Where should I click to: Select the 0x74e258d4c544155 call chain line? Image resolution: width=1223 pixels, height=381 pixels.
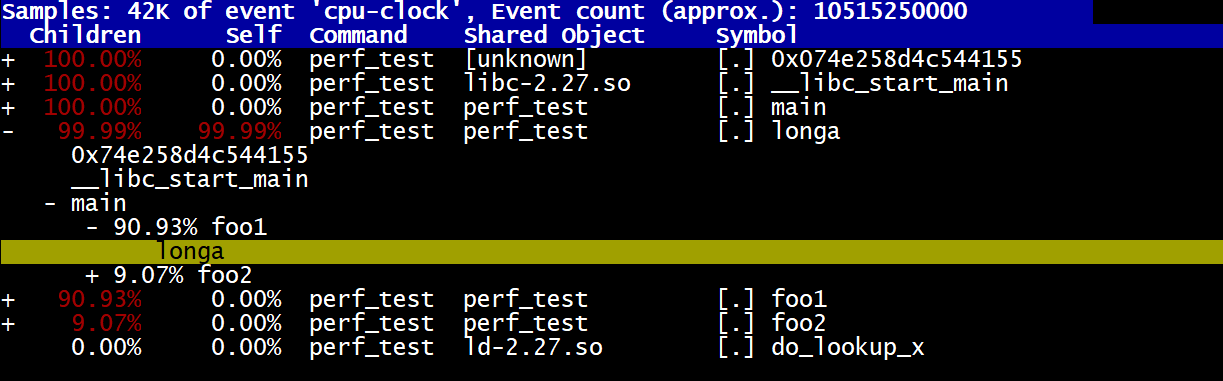189,155
